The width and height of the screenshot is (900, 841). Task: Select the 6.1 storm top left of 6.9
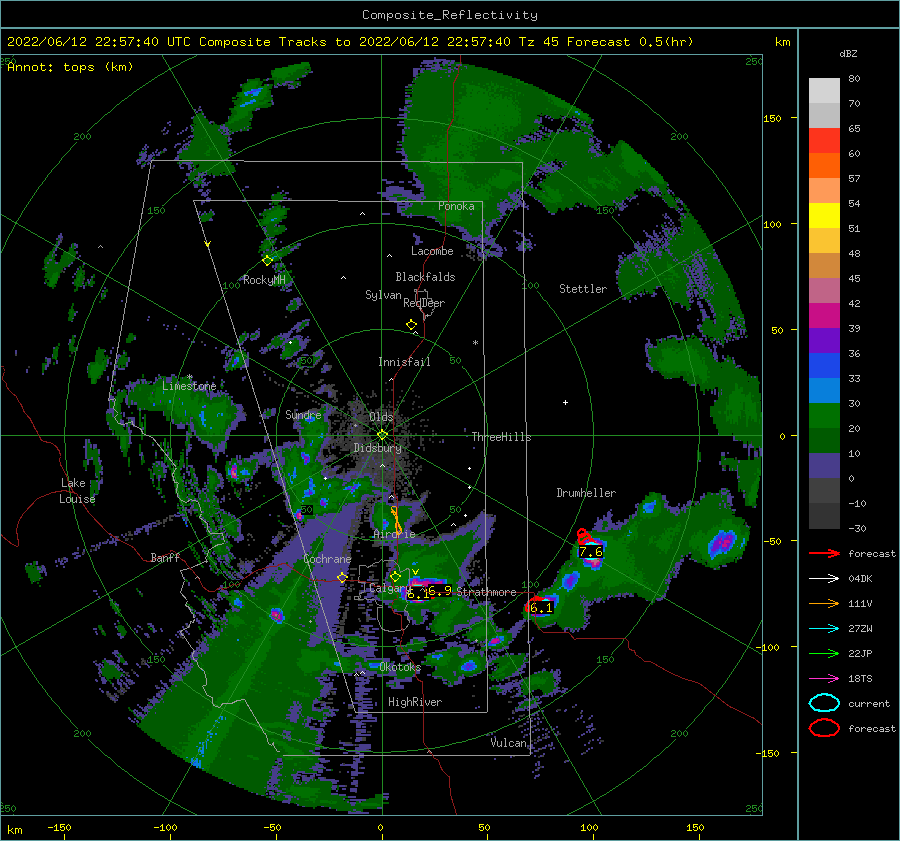click(x=417, y=595)
